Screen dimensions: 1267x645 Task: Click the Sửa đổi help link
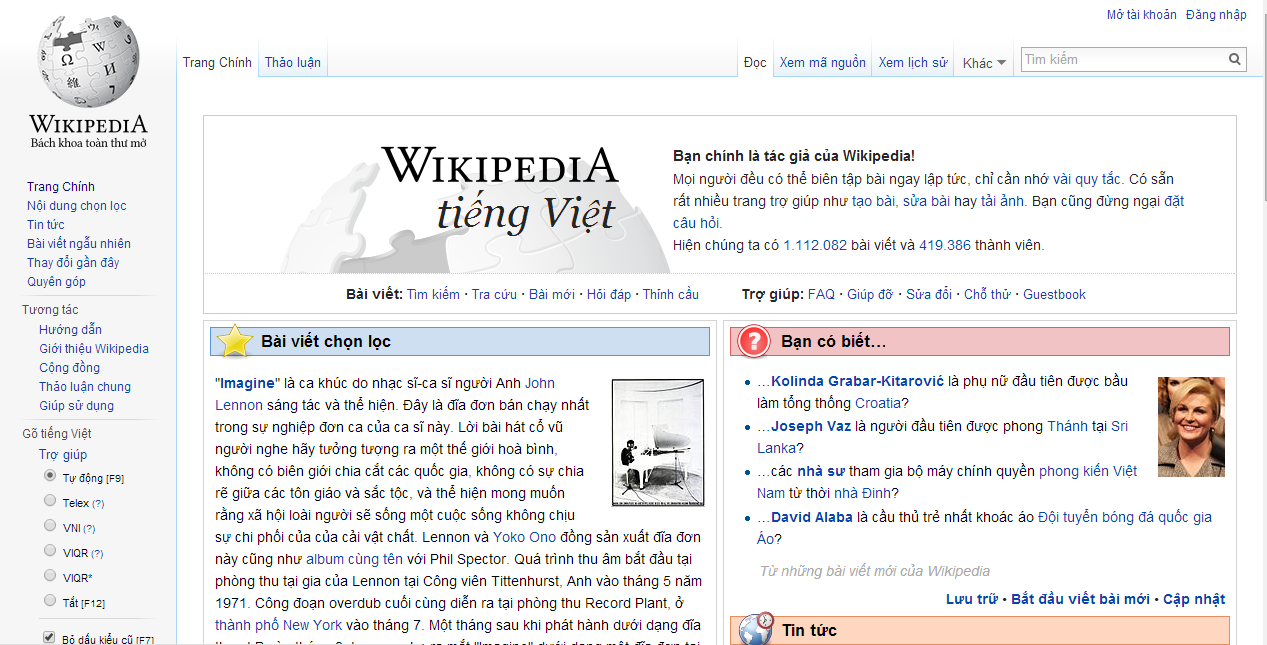[x=929, y=294]
